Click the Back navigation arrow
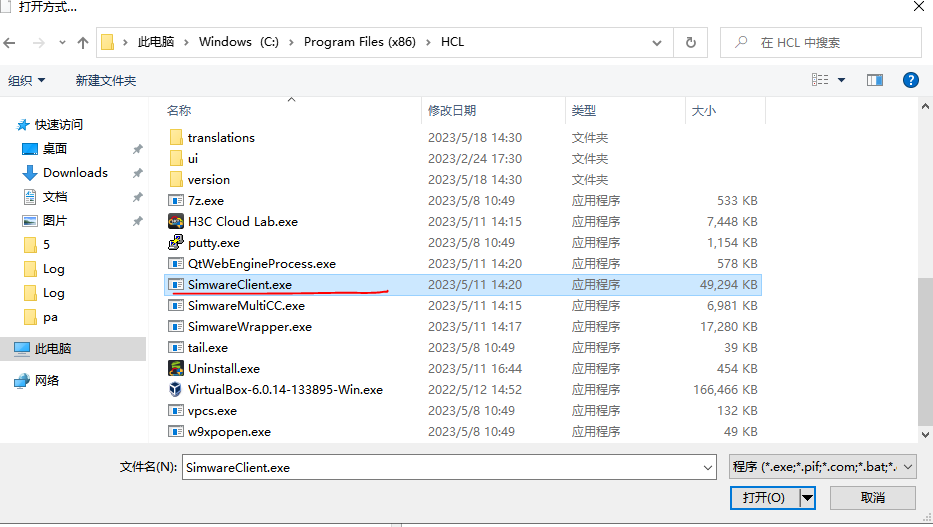 pyautogui.click(x=10, y=43)
